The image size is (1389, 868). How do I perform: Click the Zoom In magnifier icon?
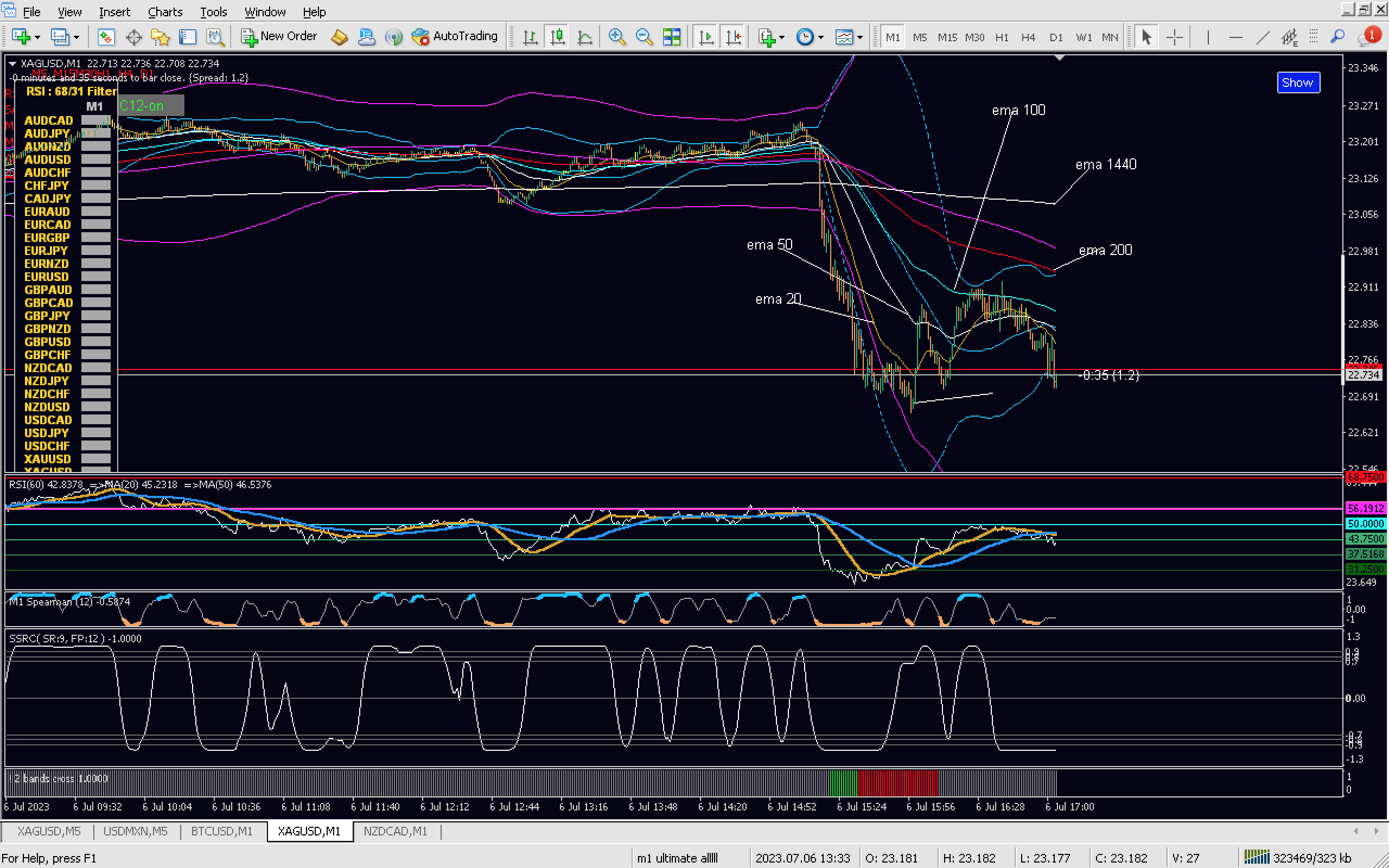point(616,37)
